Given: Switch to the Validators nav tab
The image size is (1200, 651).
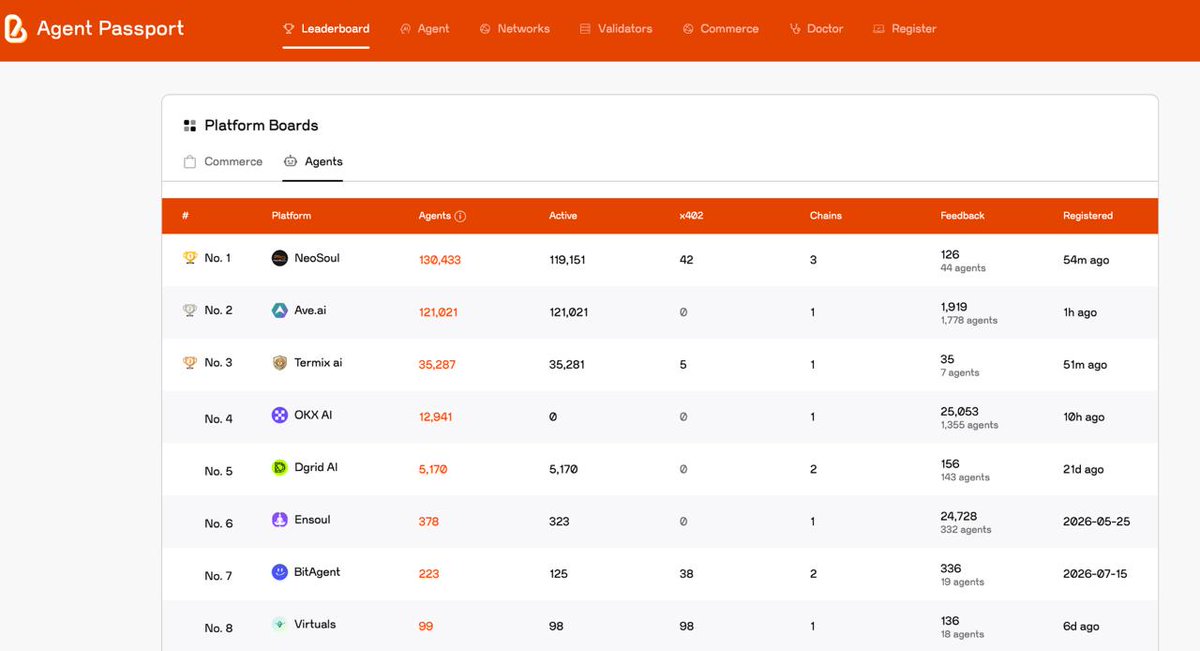Looking at the screenshot, I should tap(615, 29).
